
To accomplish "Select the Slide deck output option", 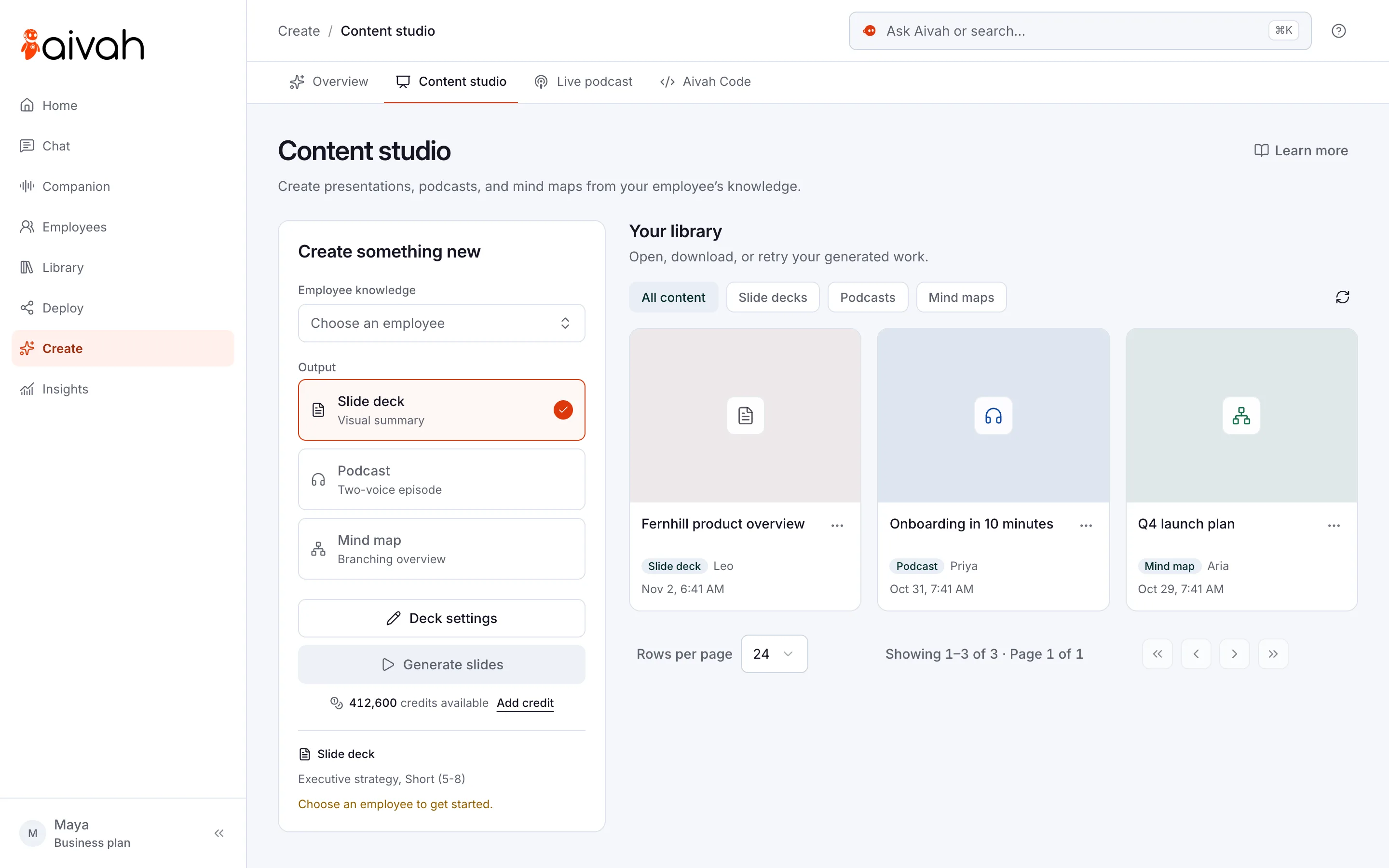I will click(441, 410).
